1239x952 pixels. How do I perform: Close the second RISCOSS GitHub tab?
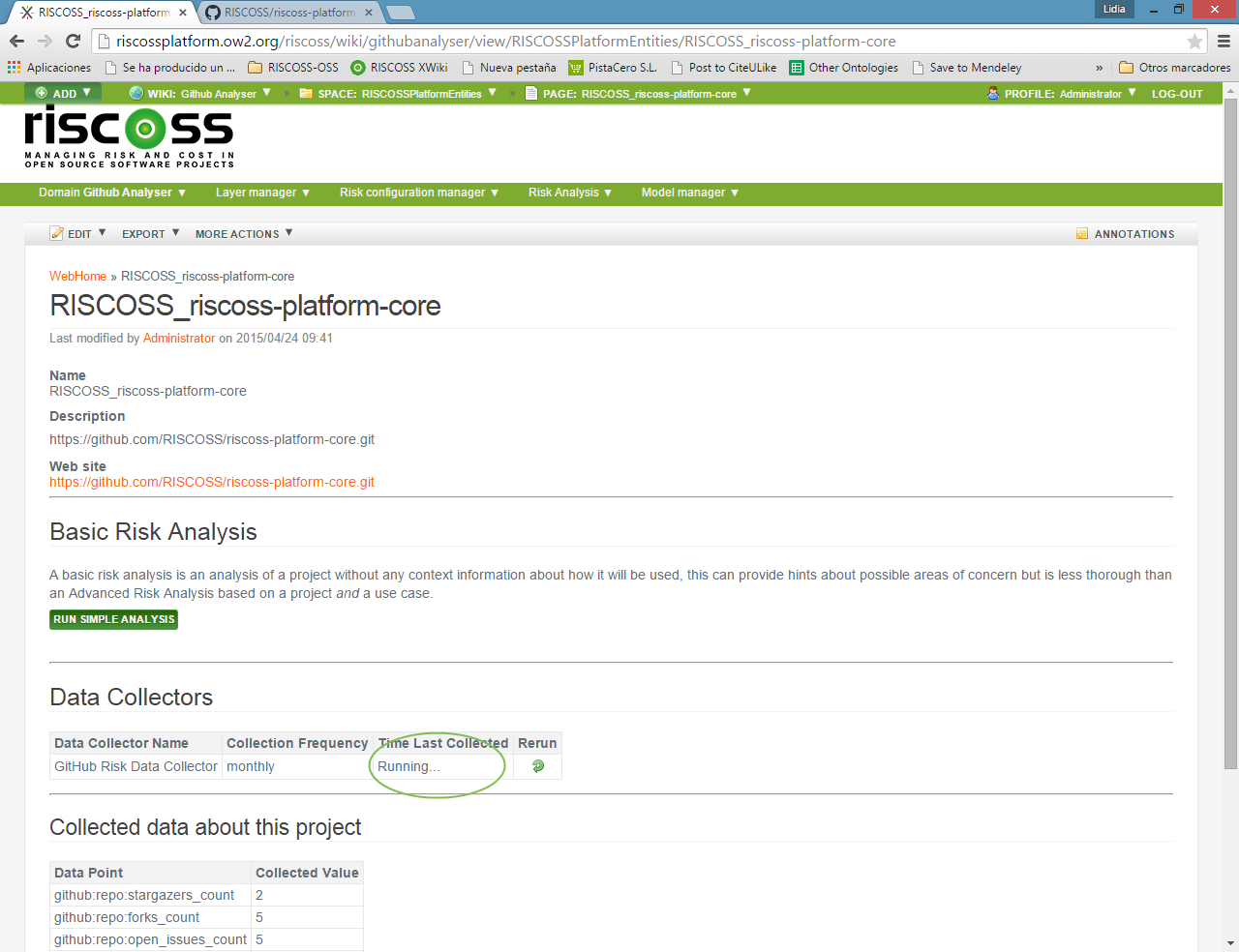point(369,13)
